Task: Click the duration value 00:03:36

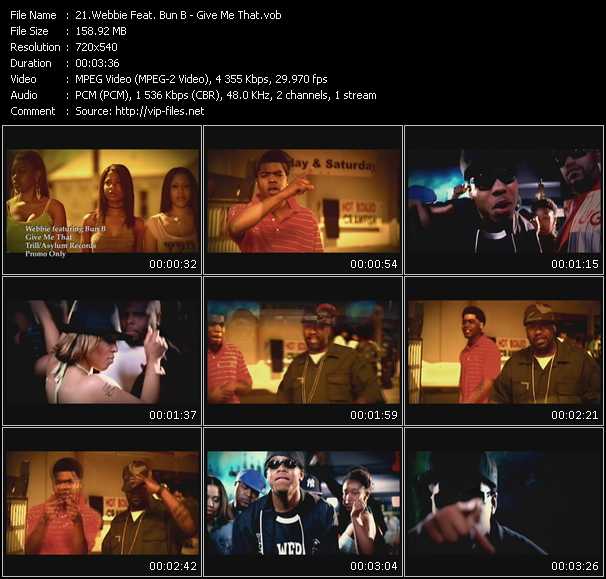Action: pos(97,63)
